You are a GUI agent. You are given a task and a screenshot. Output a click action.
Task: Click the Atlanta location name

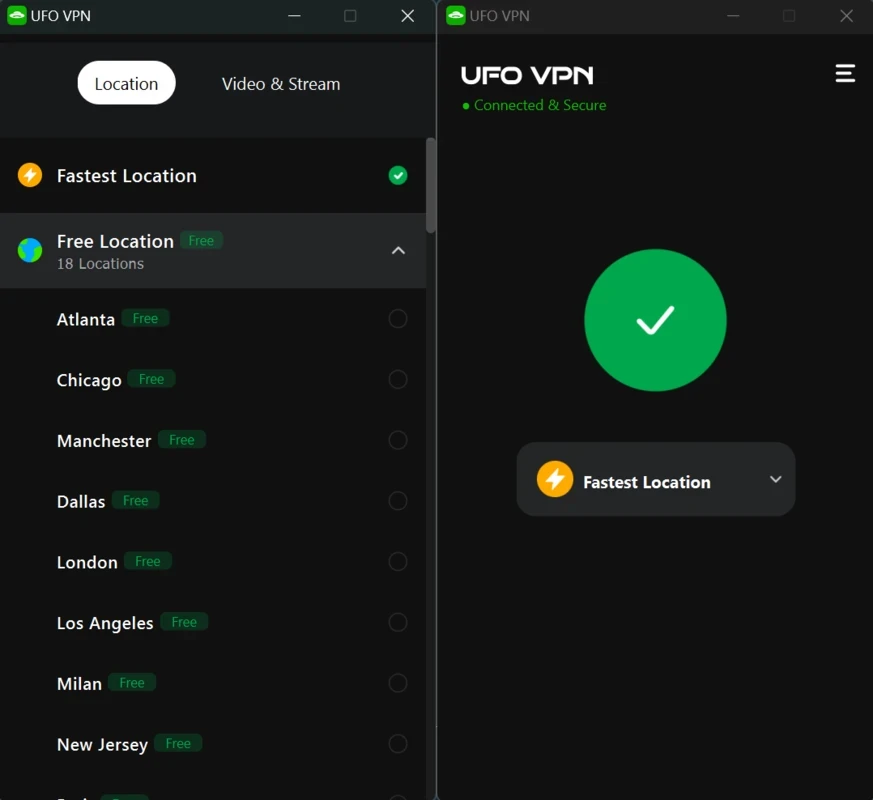86,319
